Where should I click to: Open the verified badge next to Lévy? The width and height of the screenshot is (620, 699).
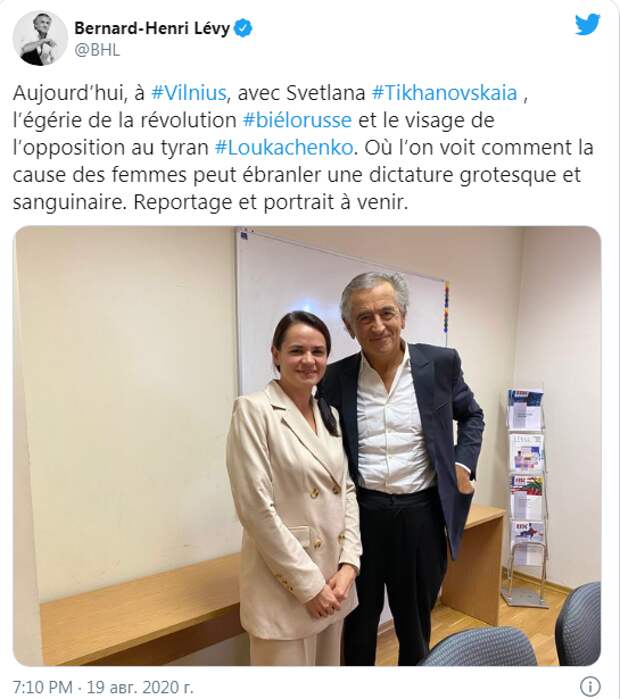point(243,29)
